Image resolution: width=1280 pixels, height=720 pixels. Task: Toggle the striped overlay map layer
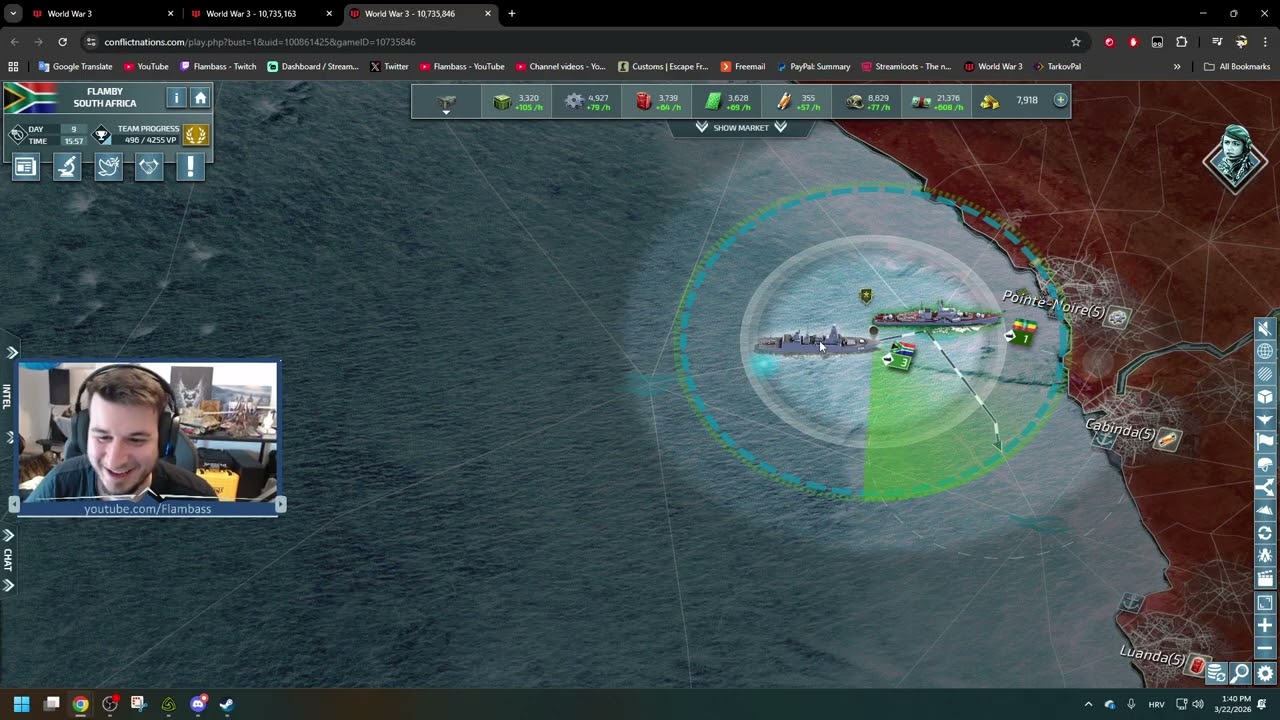click(x=1265, y=374)
